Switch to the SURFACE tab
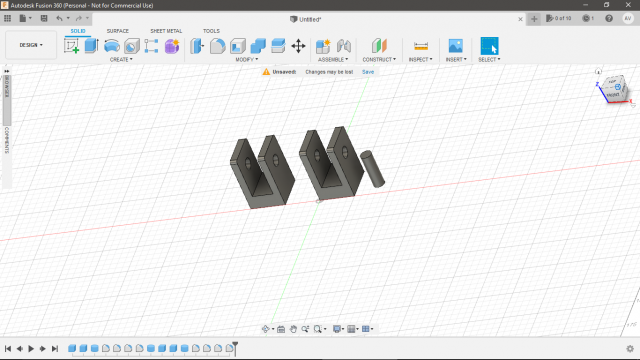This screenshot has height=360, width=640. [x=118, y=31]
